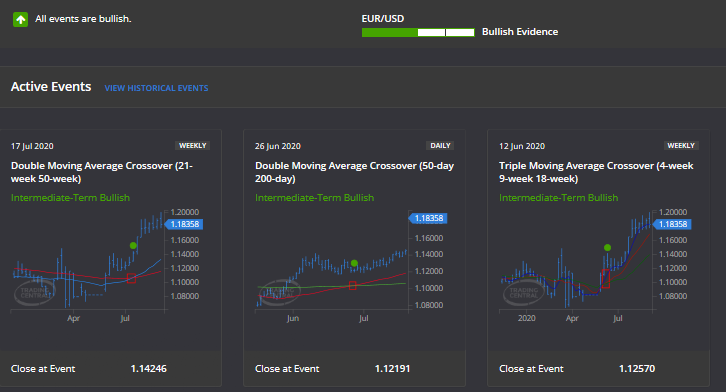Viewport: 726px width, 392px height.
Task: Click the 26 Jun 2020 date label
Action: pos(278,146)
